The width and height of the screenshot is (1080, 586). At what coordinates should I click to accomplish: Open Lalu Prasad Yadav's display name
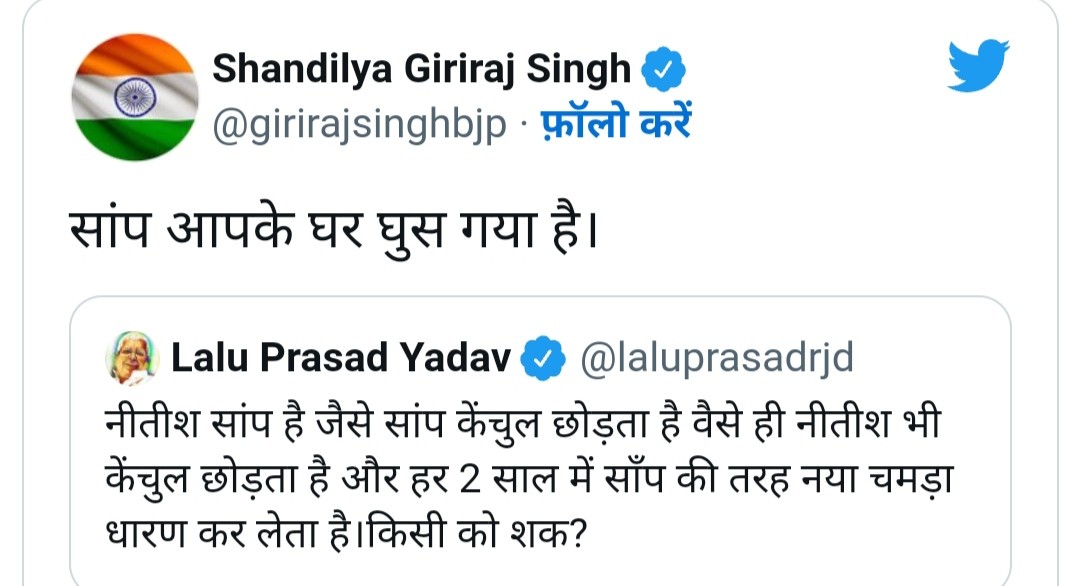(341, 358)
